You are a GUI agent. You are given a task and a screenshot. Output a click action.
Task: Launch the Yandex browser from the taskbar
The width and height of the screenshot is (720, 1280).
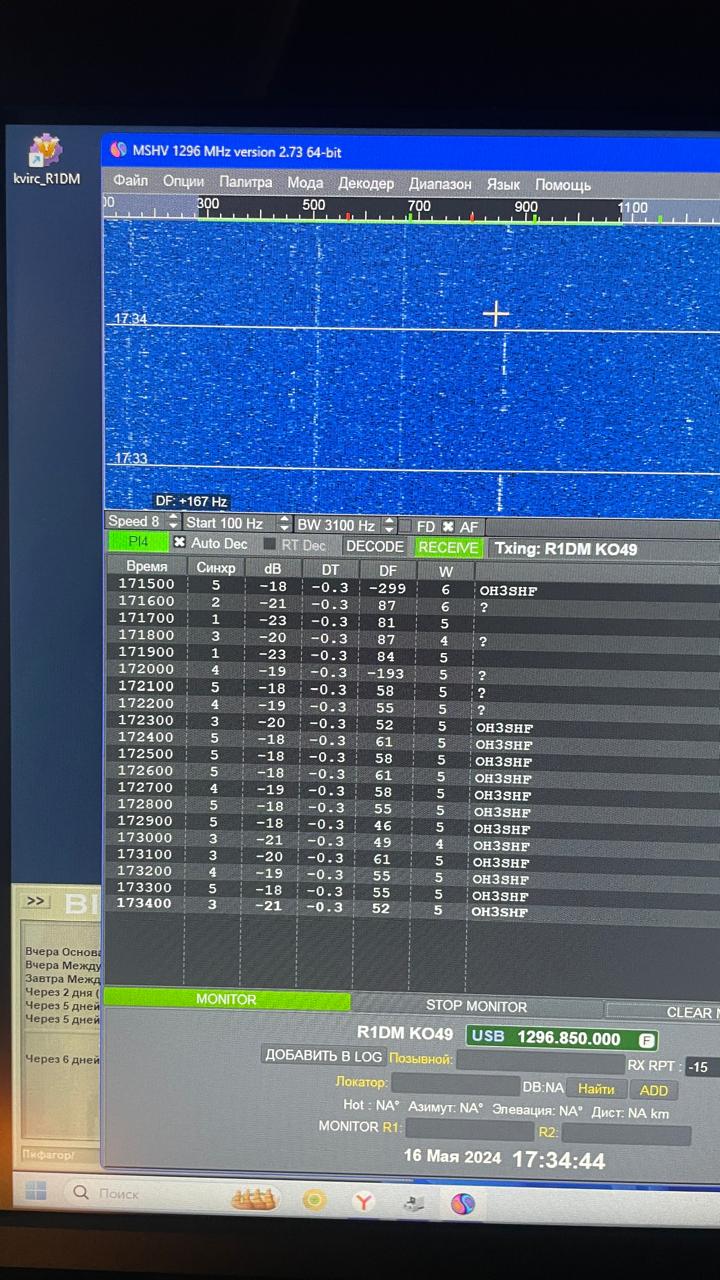[x=363, y=1201]
